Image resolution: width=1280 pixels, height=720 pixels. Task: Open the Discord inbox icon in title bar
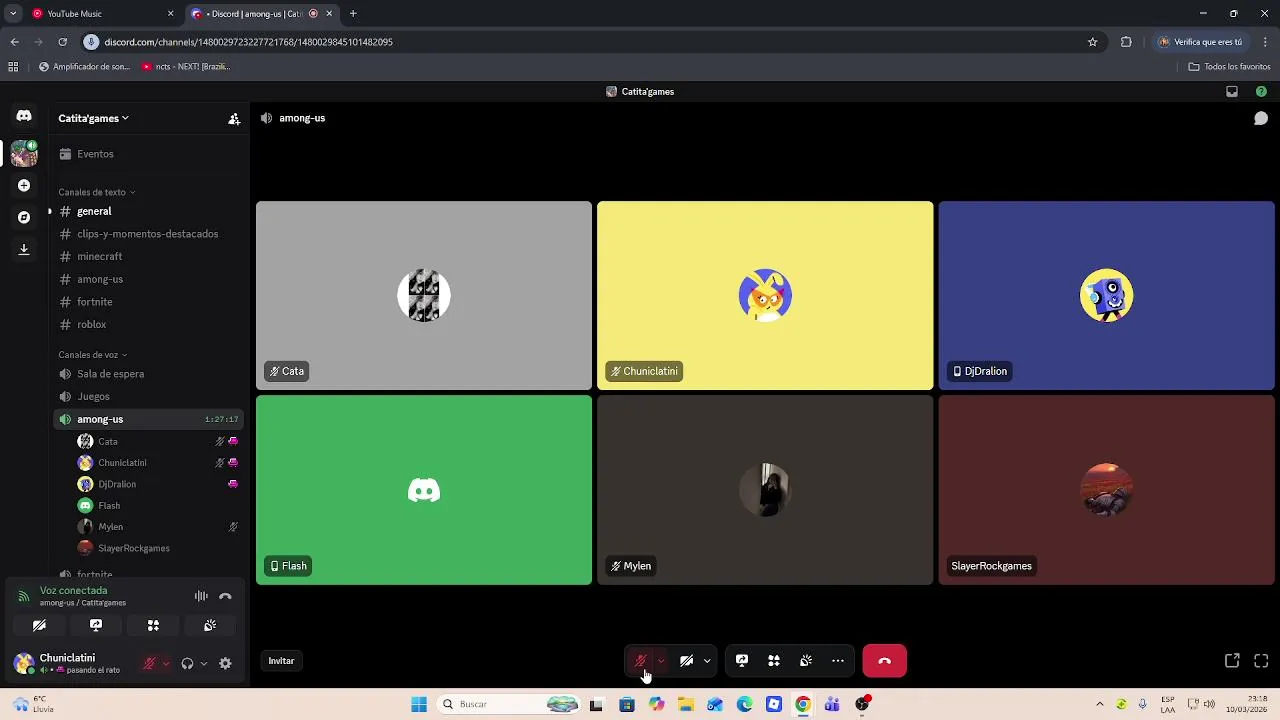pos(1232,91)
